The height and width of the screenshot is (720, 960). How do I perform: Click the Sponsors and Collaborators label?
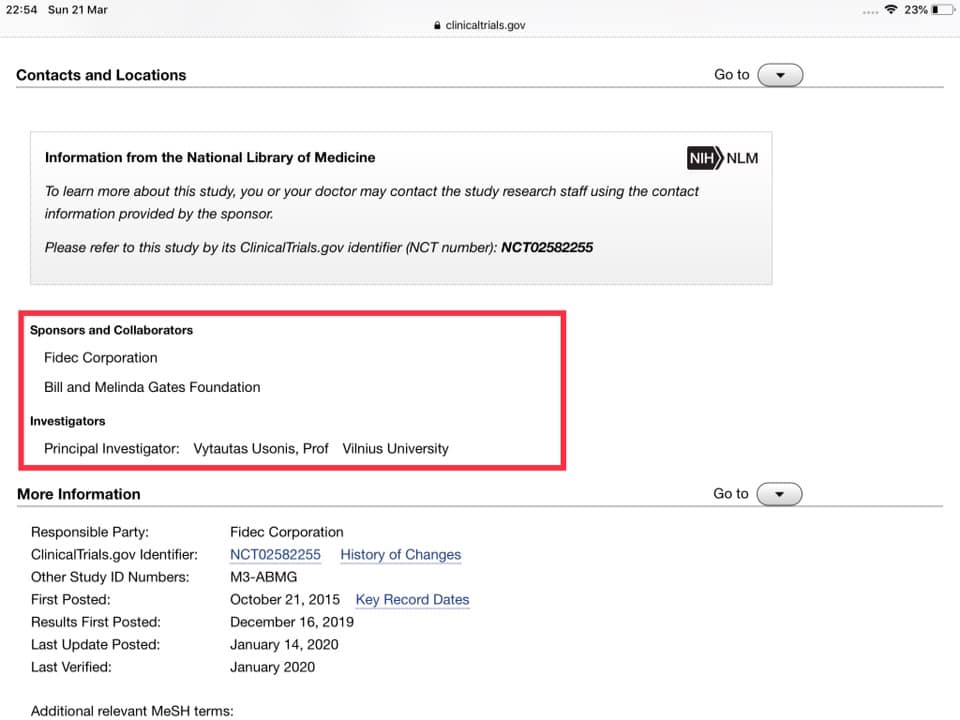click(111, 330)
